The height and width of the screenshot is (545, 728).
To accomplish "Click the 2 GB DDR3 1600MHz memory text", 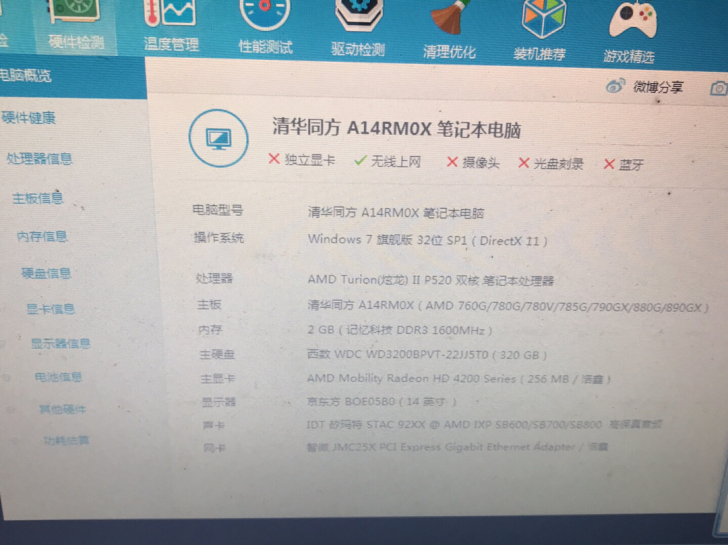I will click(400, 330).
